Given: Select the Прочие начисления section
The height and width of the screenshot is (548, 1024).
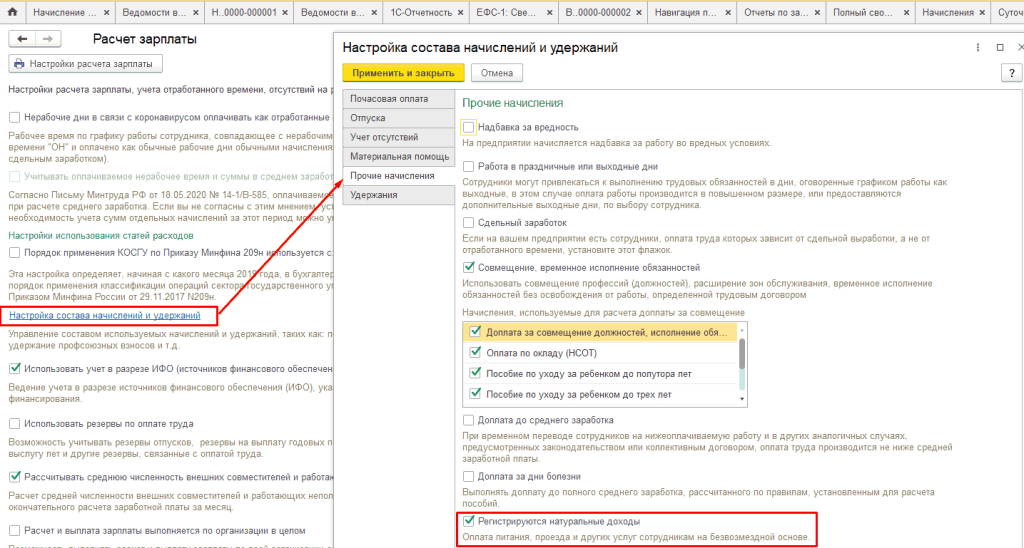Looking at the screenshot, I should (x=398, y=176).
